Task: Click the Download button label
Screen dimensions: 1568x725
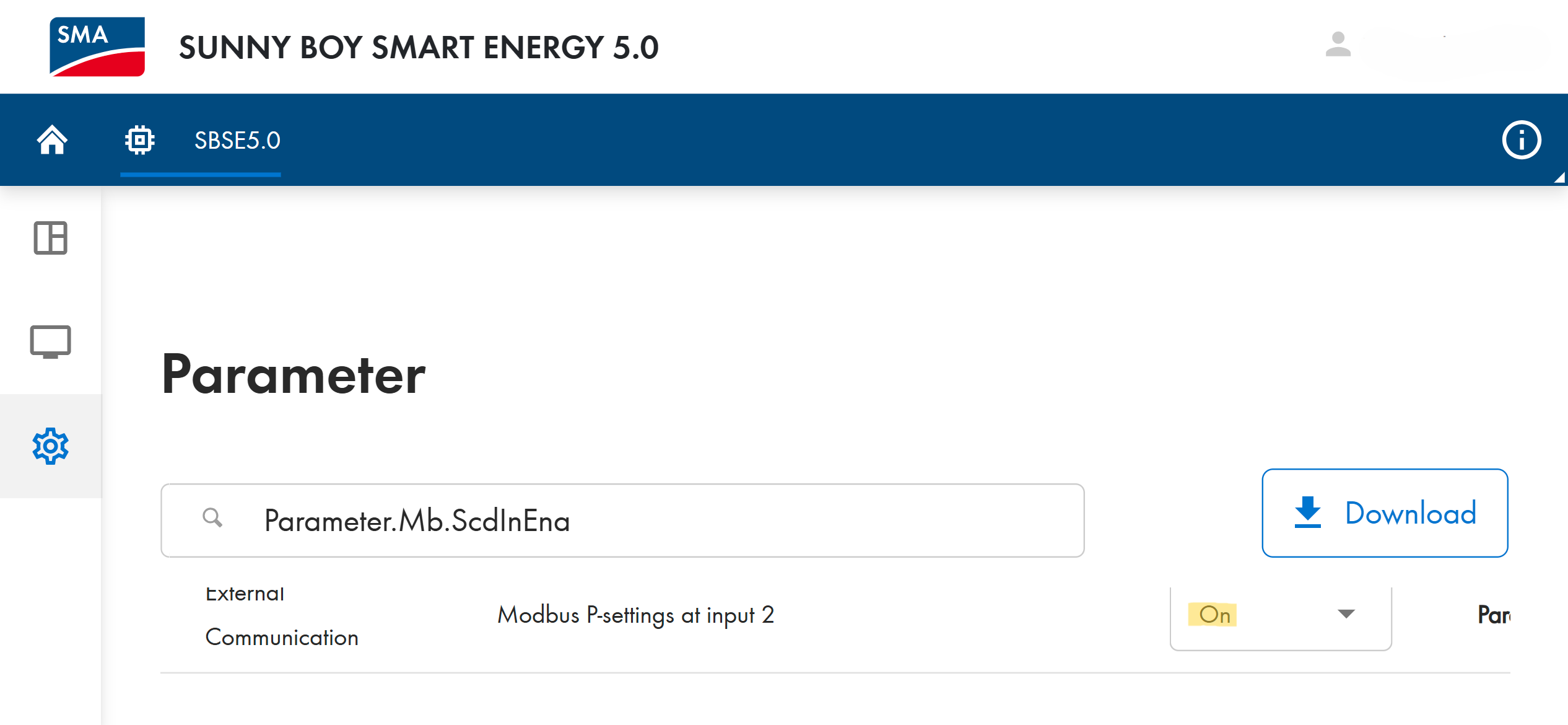Action: (1411, 514)
